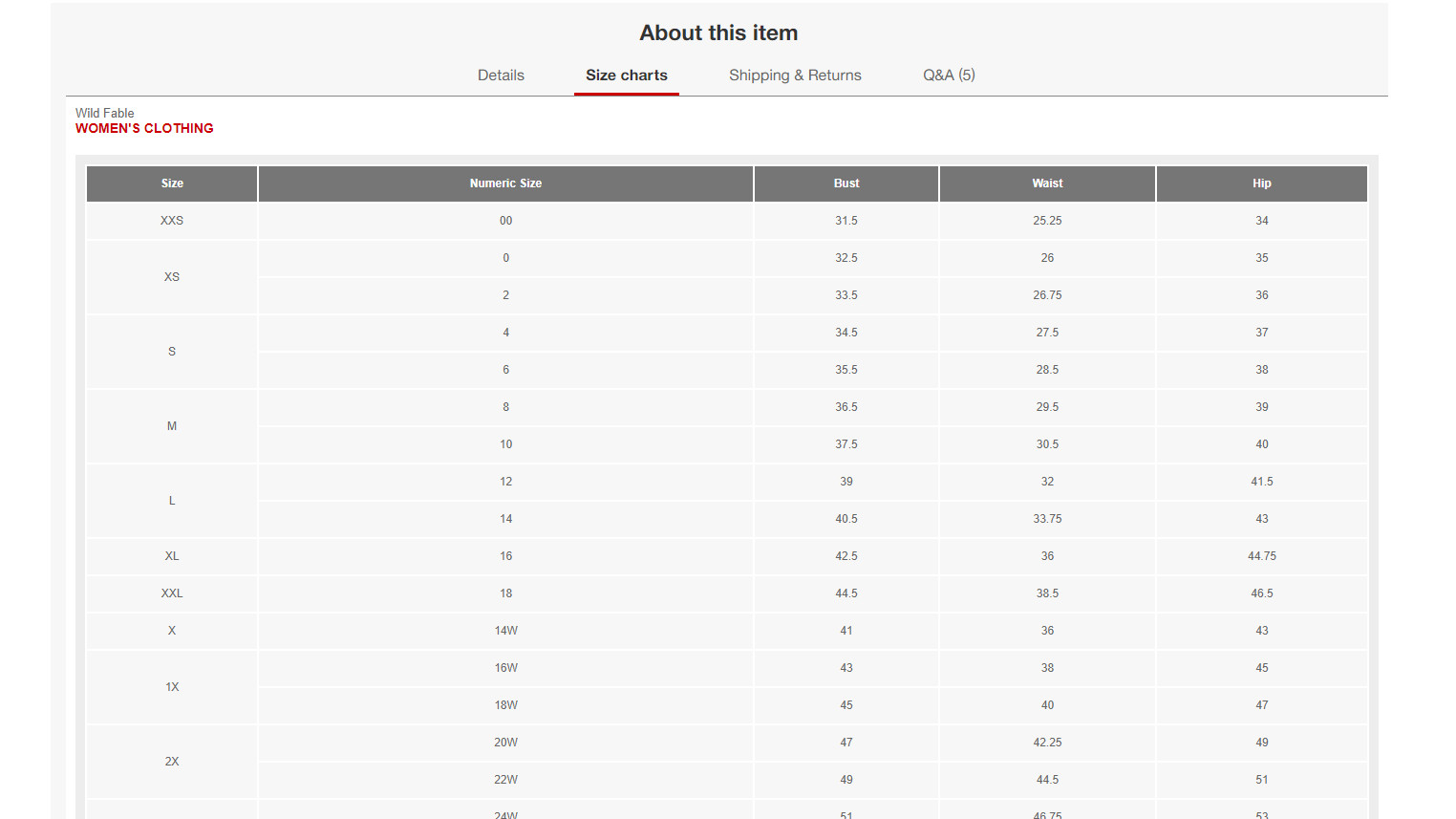Click waist value 33.75 in row 14
Image resolution: width=1456 pixels, height=819 pixels.
(x=1047, y=519)
